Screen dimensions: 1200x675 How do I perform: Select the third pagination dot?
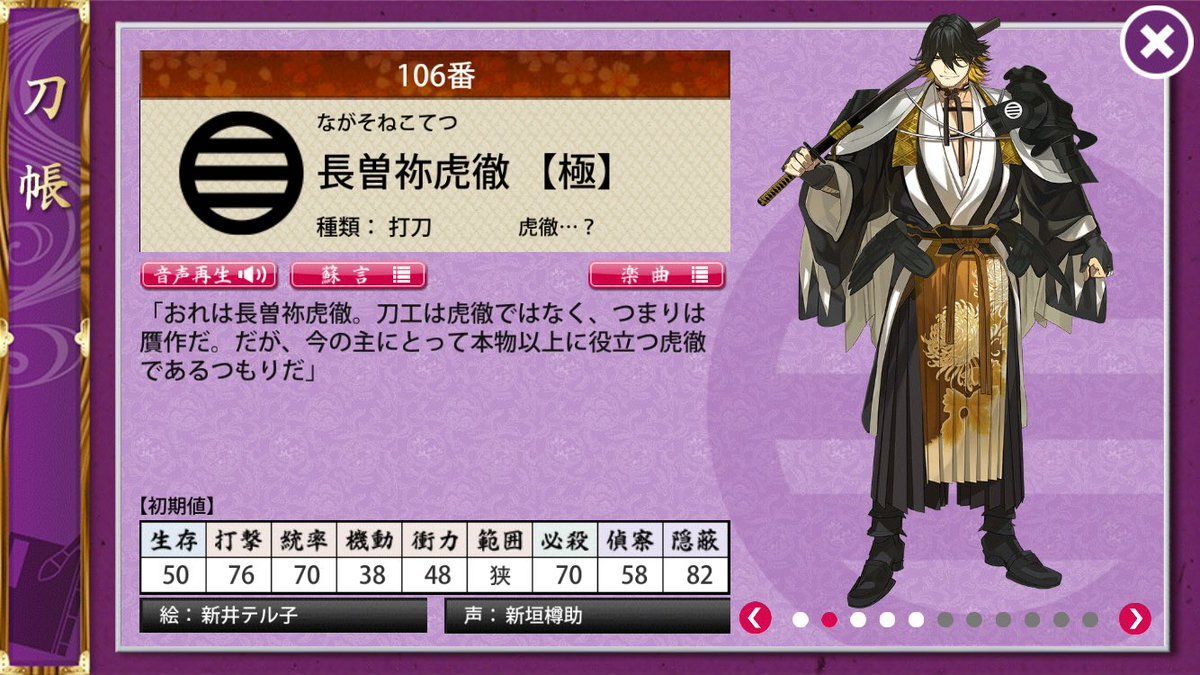coord(858,619)
